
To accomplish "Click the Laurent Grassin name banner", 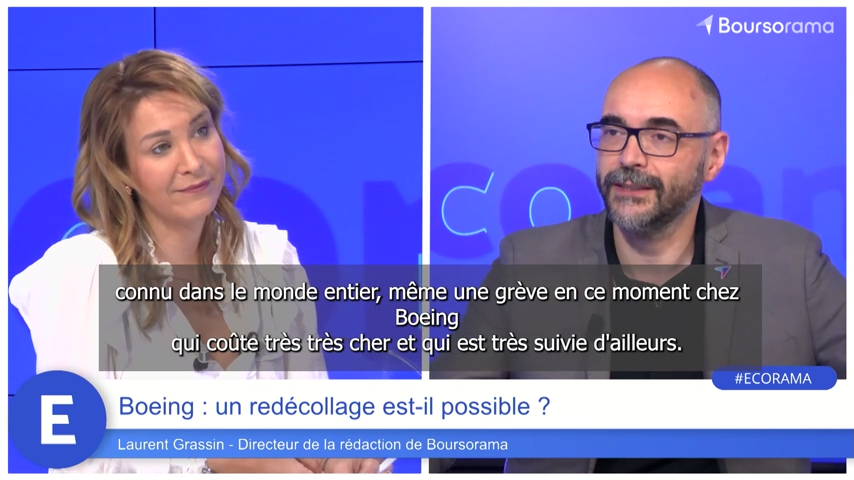I will 313,444.
